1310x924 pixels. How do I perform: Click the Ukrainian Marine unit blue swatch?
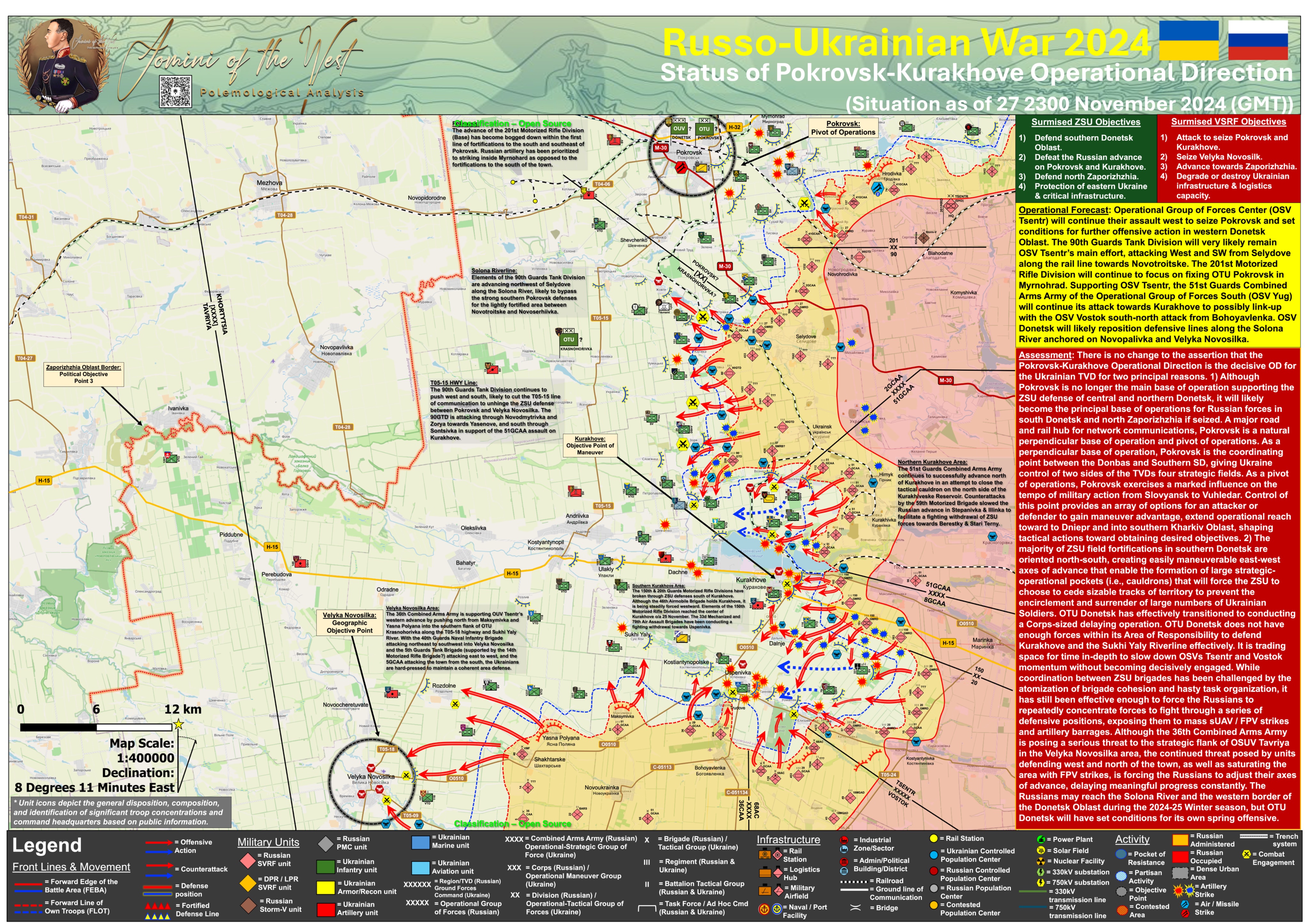point(421,842)
